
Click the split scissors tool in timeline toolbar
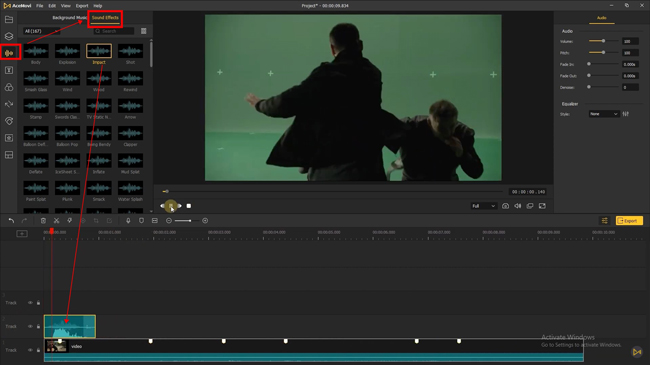[x=56, y=221]
